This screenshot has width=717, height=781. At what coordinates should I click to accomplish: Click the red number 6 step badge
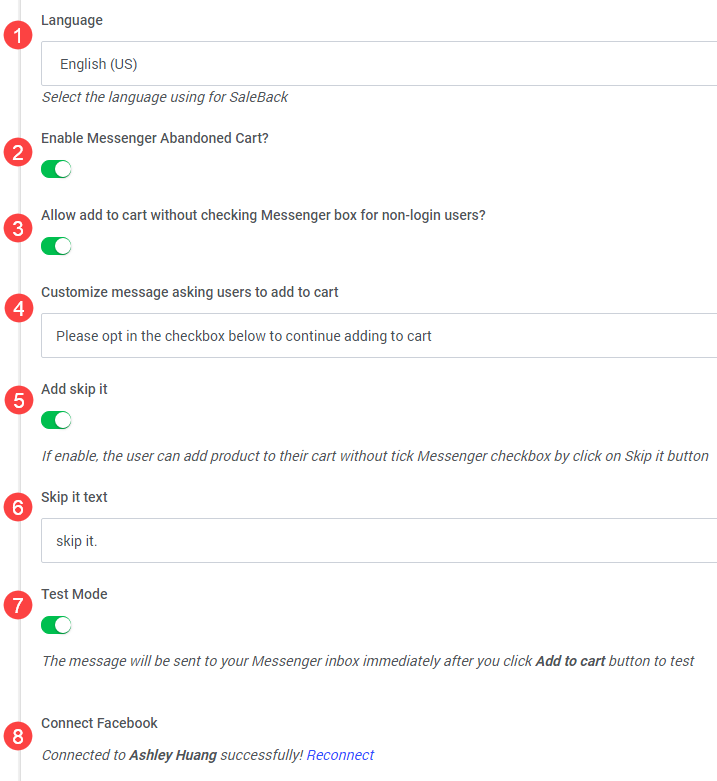point(18,507)
